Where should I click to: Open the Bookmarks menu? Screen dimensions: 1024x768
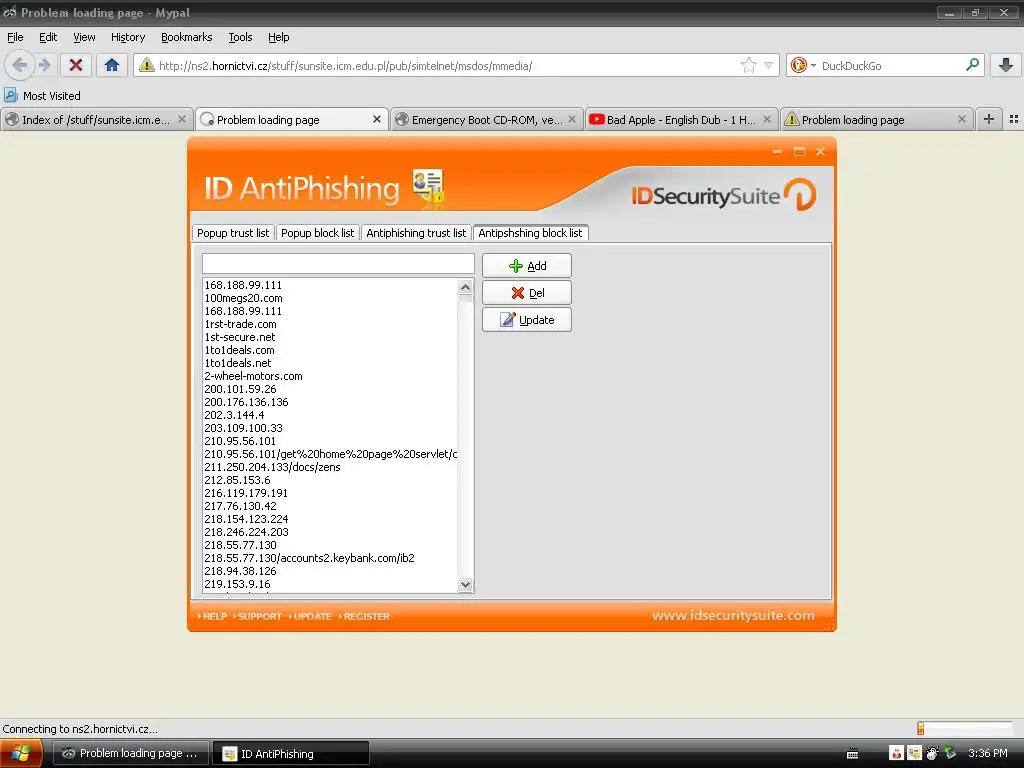coord(187,37)
